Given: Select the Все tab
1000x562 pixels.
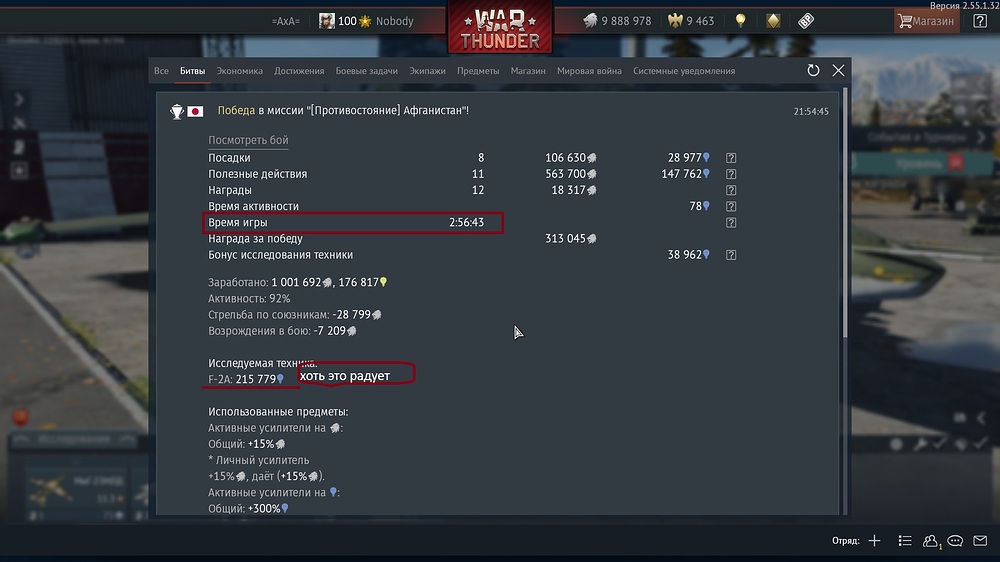Looking at the screenshot, I should (x=161, y=71).
